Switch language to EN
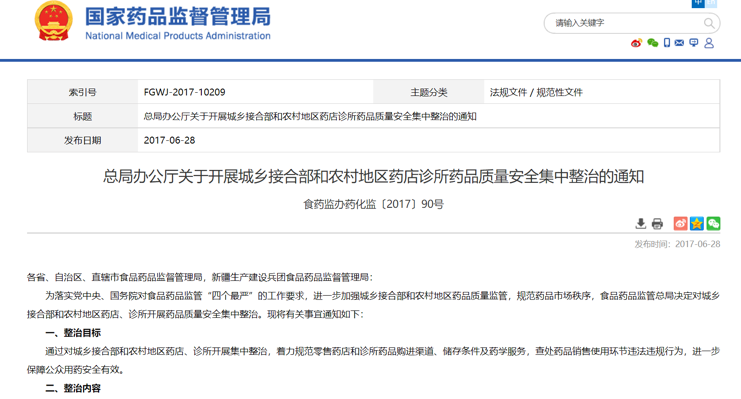The width and height of the screenshot is (741, 399). coord(711,3)
